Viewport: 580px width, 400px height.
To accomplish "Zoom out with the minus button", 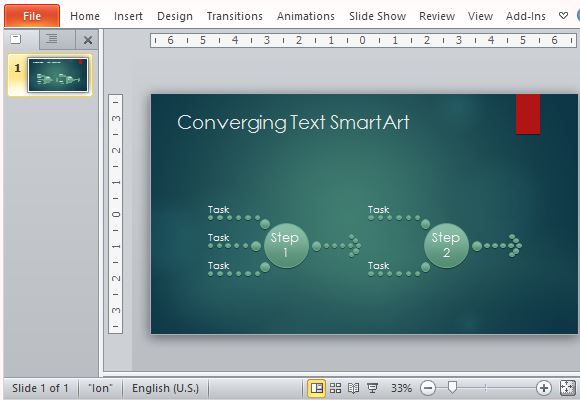I will (428, 388).
